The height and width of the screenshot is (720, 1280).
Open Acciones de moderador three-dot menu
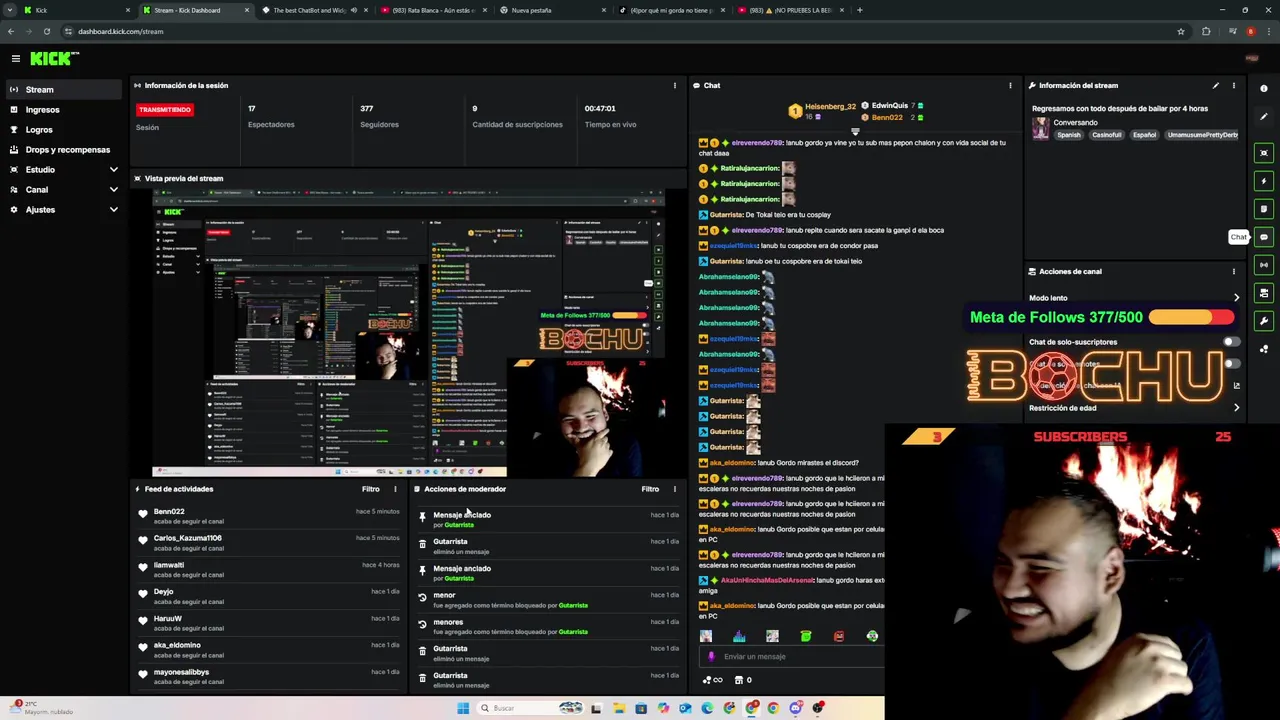point(674,489)
